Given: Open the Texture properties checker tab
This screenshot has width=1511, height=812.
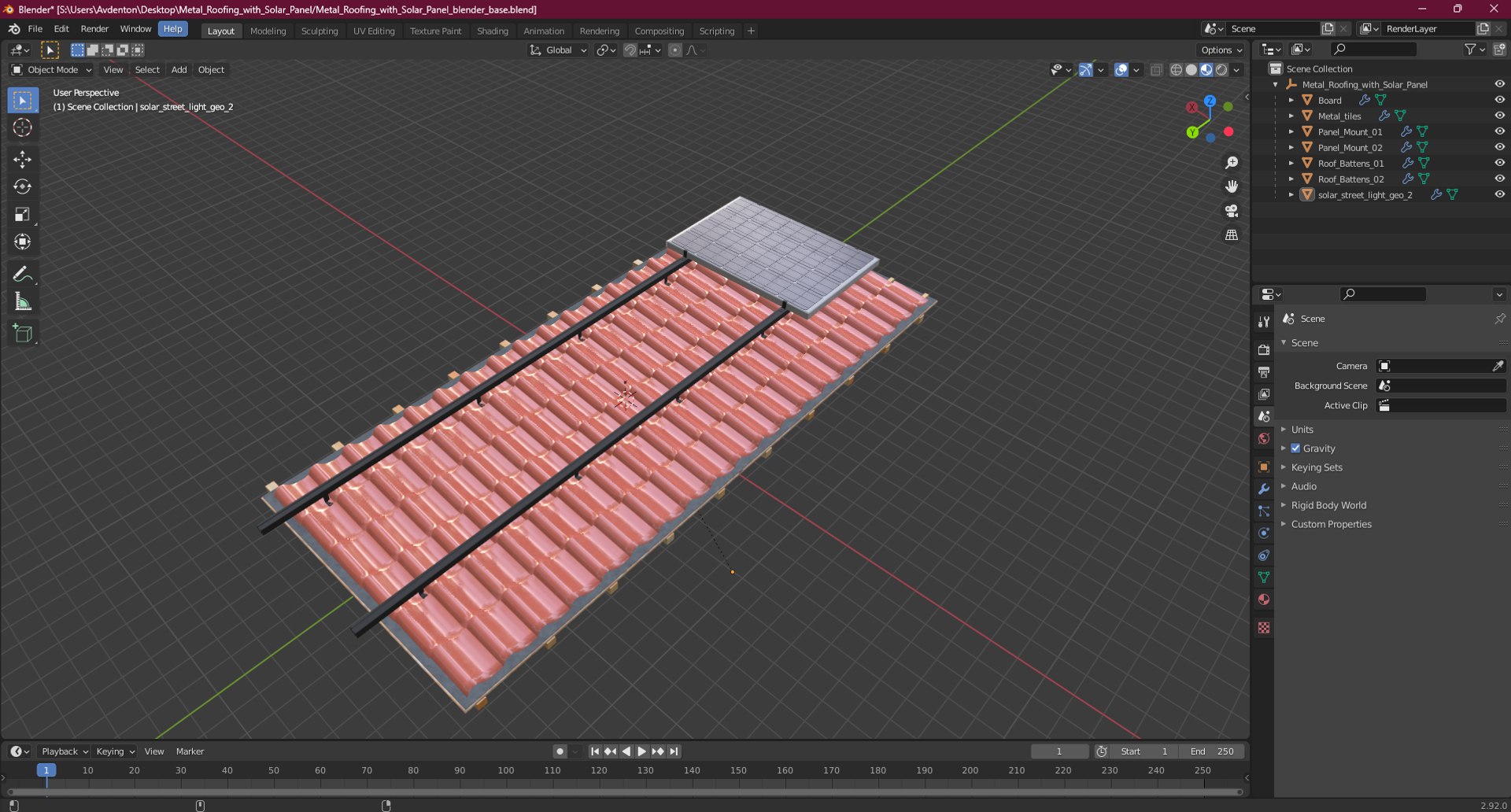Looking at the screenshot, I should point(1264,628).
